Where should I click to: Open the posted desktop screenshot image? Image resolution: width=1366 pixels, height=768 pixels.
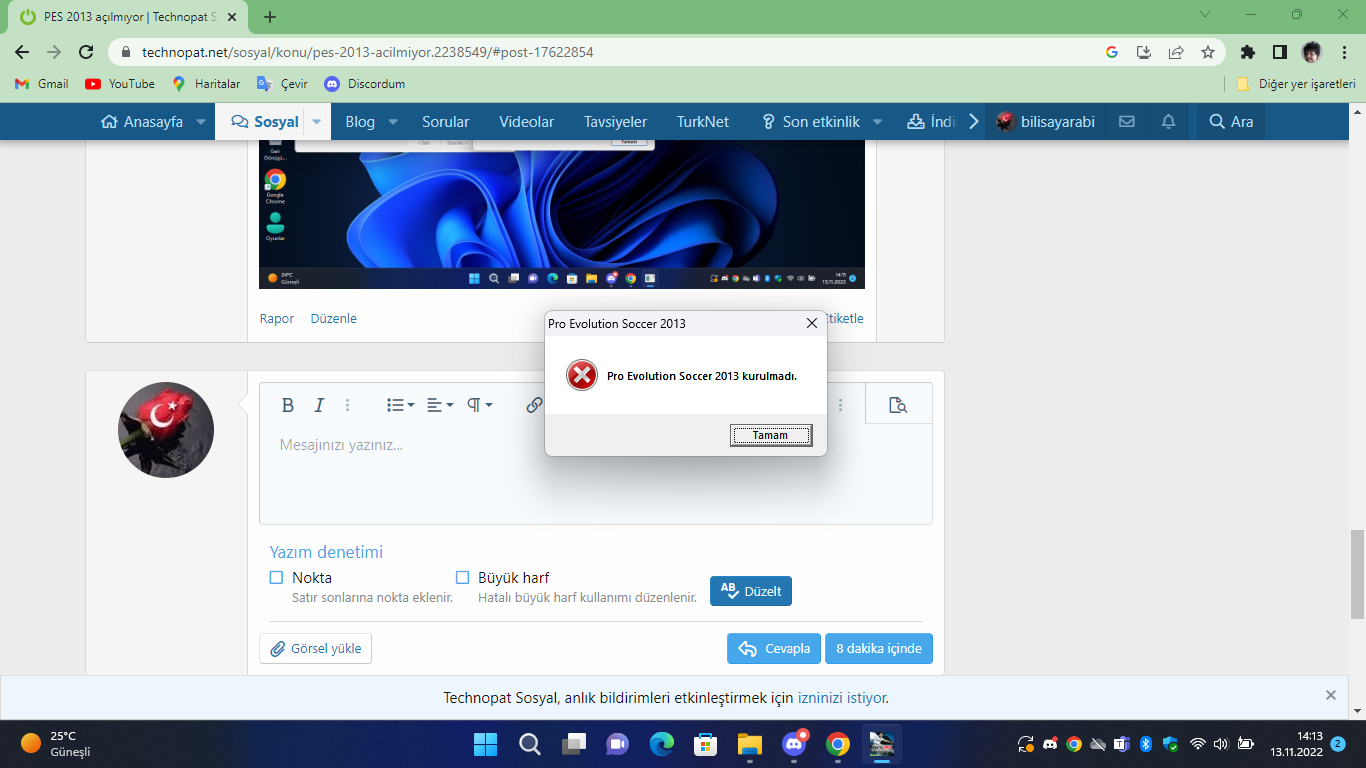(x=562, y=214)
